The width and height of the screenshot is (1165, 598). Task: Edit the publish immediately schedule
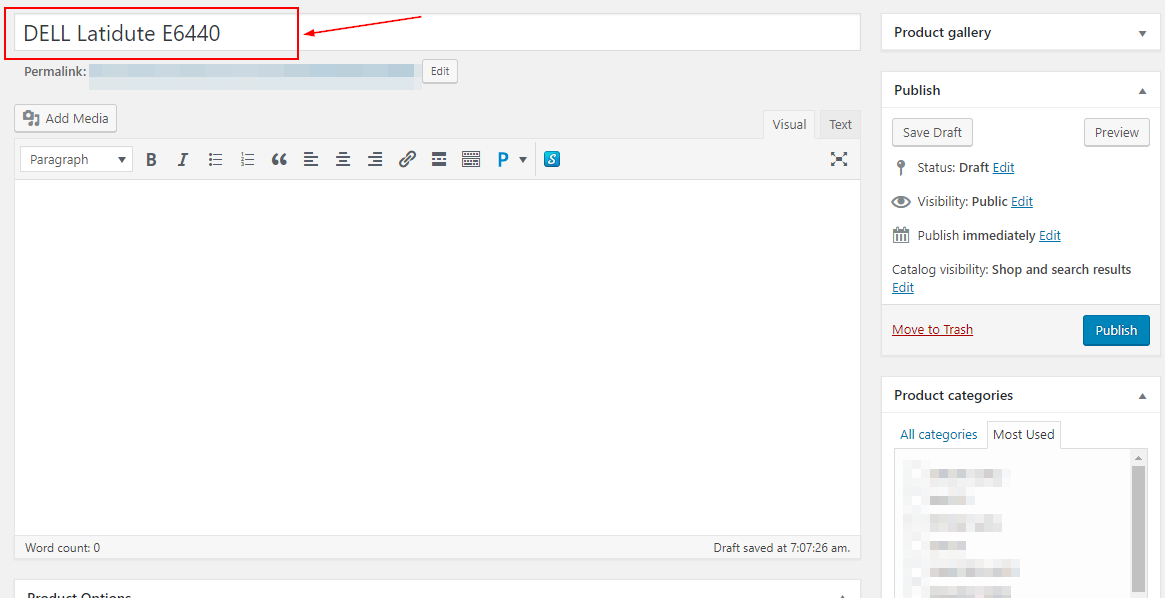[1050, 235]
